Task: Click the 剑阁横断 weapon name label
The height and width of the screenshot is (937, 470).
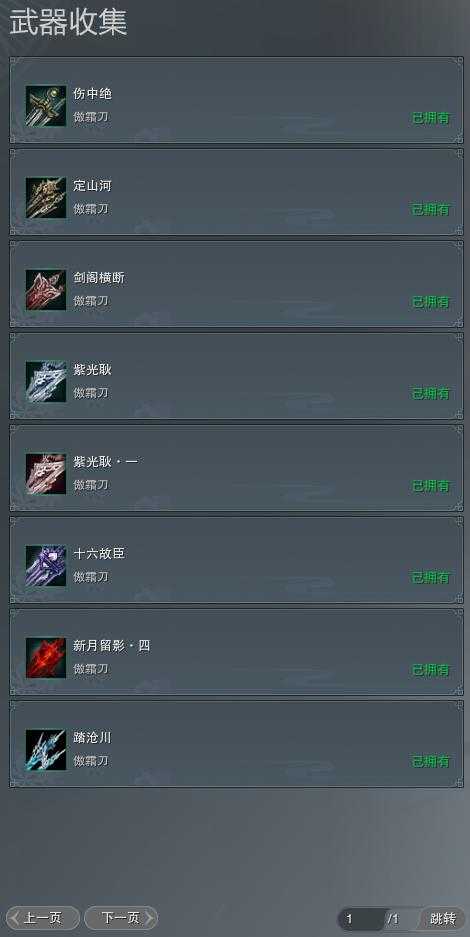Action: point(99,278)
